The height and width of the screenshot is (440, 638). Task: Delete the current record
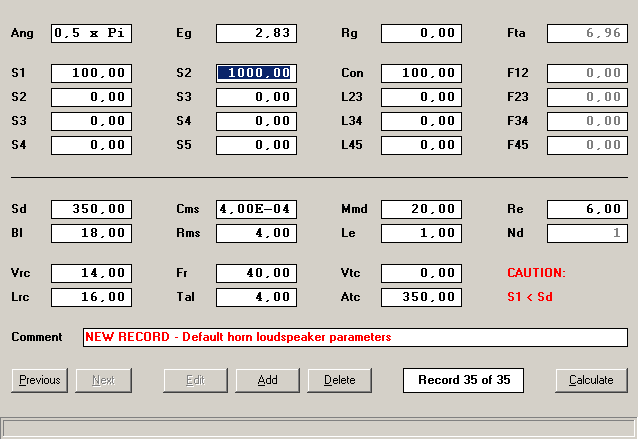(x=339, y=380)
